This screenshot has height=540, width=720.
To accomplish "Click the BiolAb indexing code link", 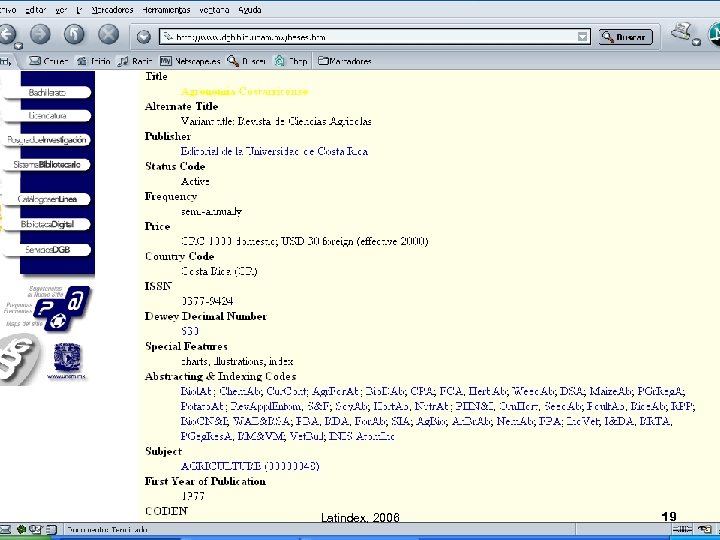I will (x=196, y=391).
